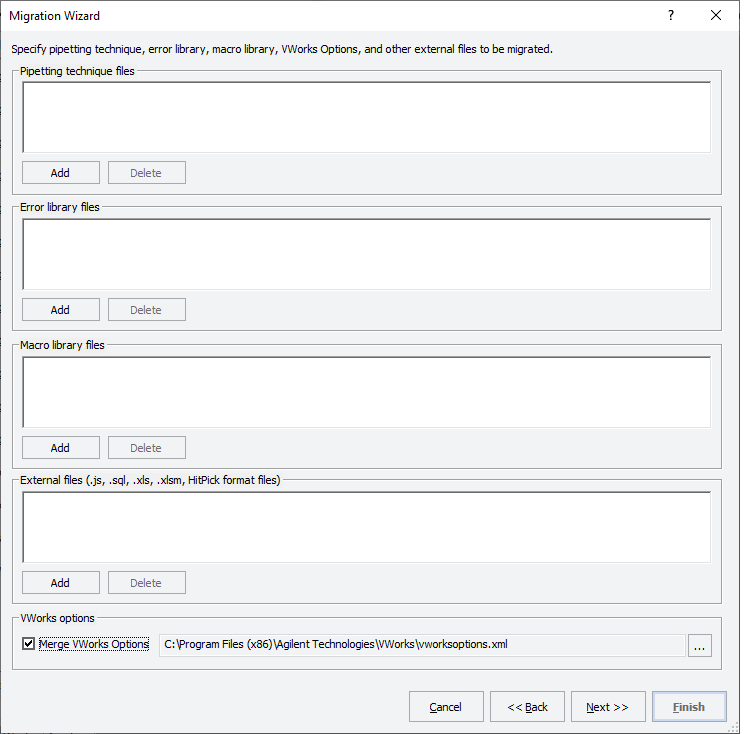Click the Finish button
Viewport: 749px width, 734px height.
[x=689, y=707]
